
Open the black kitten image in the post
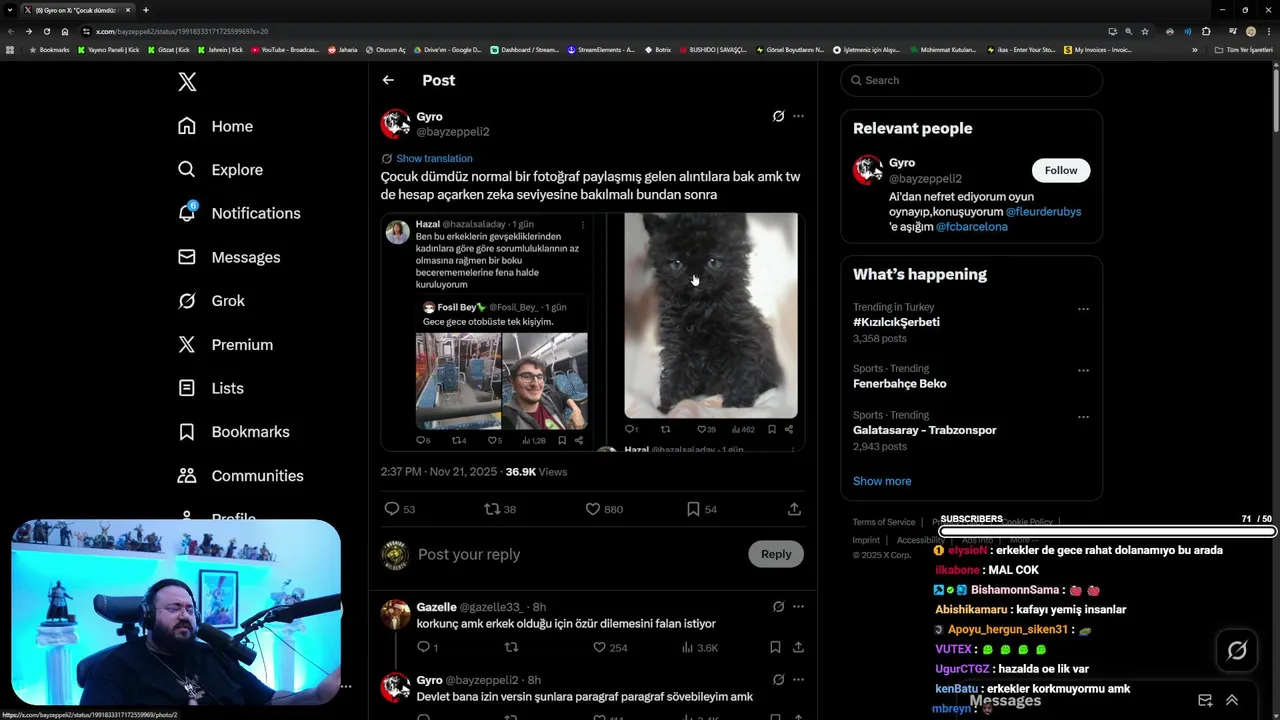click(711, 315)
